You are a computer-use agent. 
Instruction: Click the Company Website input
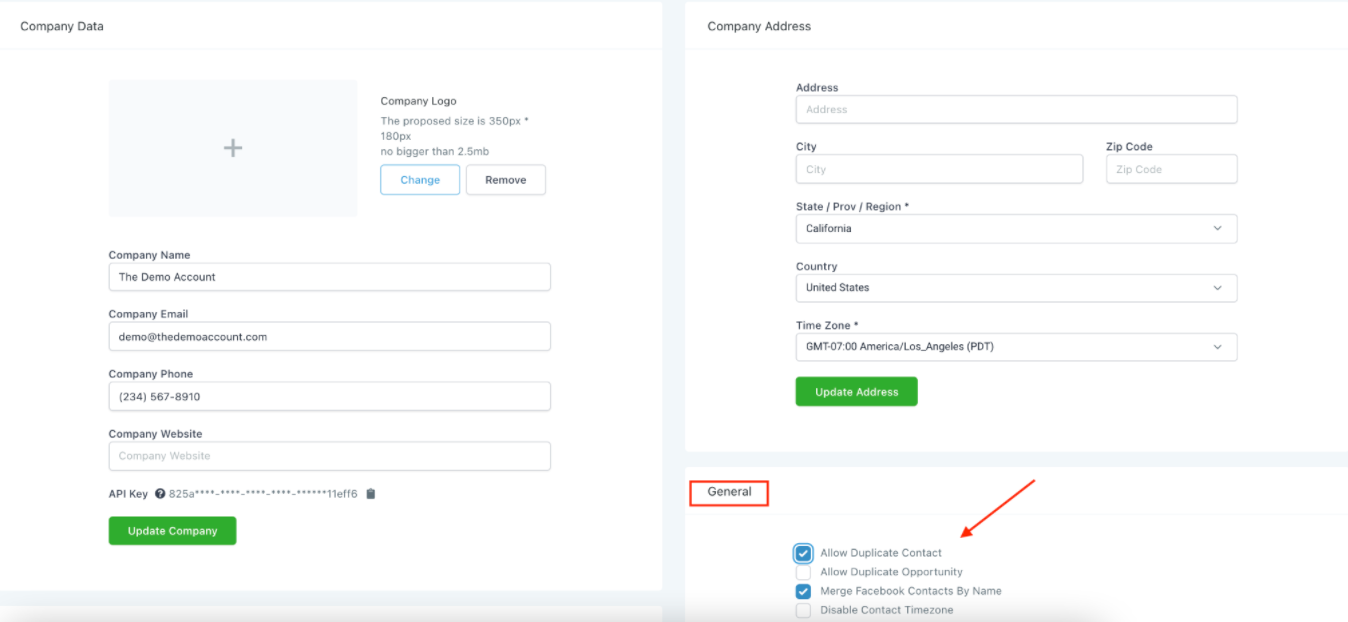tap(329, 456)
